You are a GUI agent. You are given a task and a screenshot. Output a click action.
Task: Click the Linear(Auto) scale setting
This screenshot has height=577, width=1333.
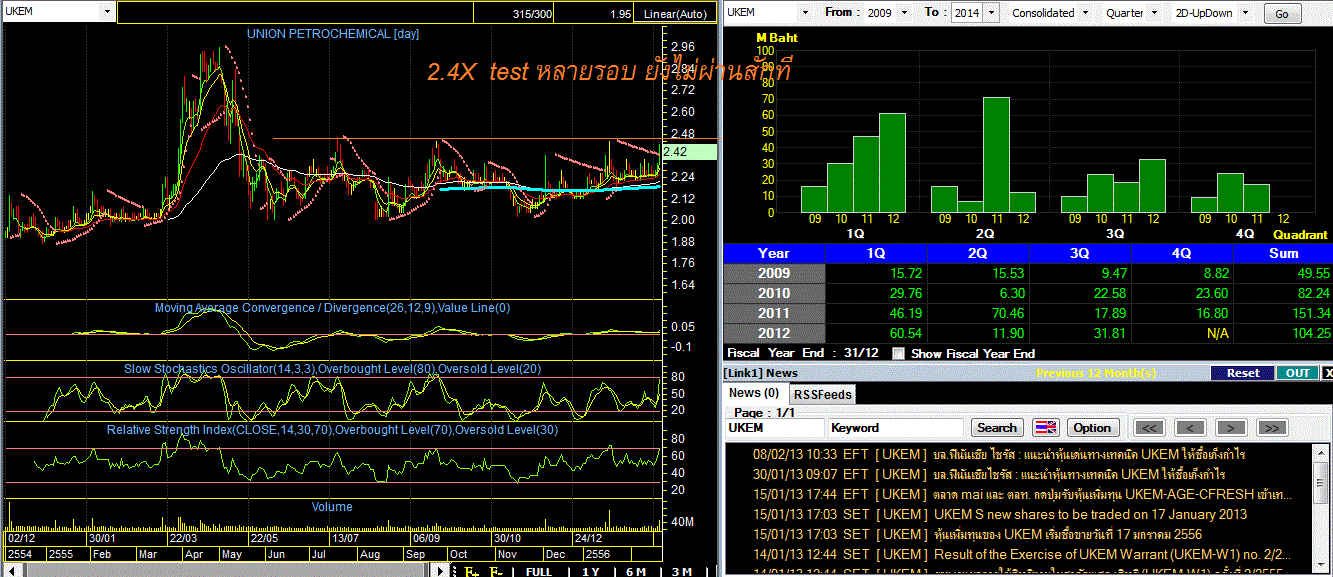click(x=675, y=14)
